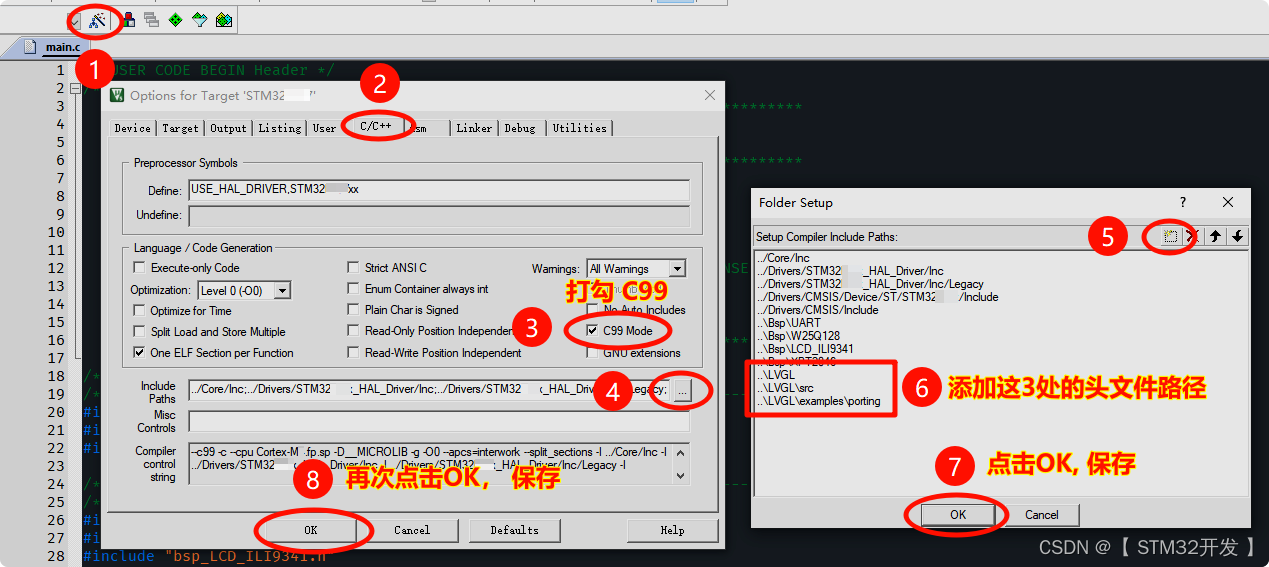The height and width of the screenshot is (567, 1269).
Task: Click OK in Options for Target dialog
Action: click(311, 530)
